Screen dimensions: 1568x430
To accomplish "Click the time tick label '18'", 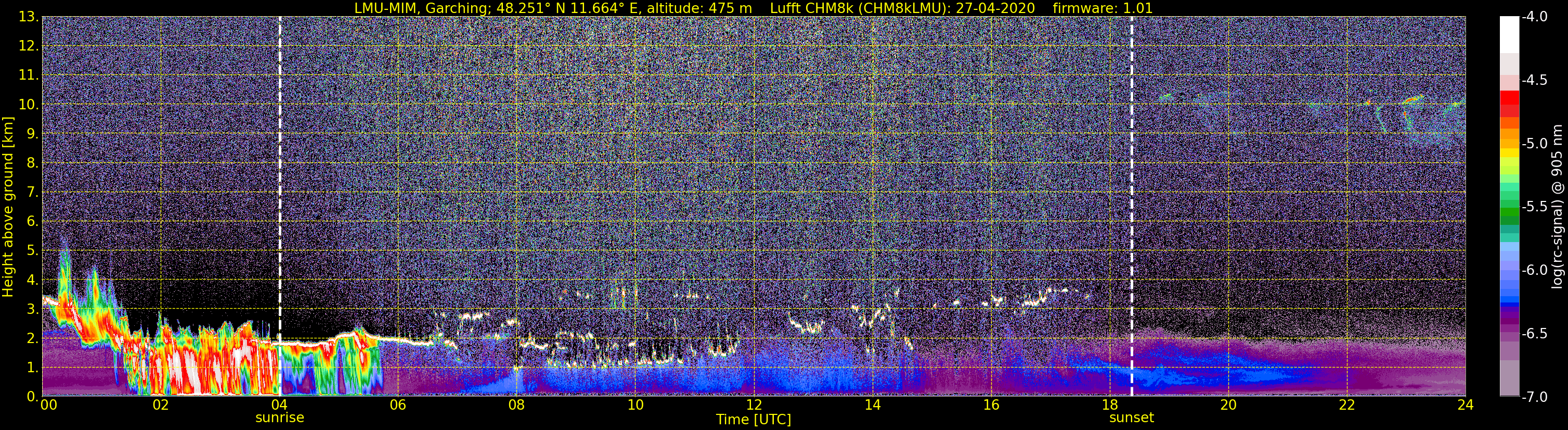I will click(x=1110, y=405).
